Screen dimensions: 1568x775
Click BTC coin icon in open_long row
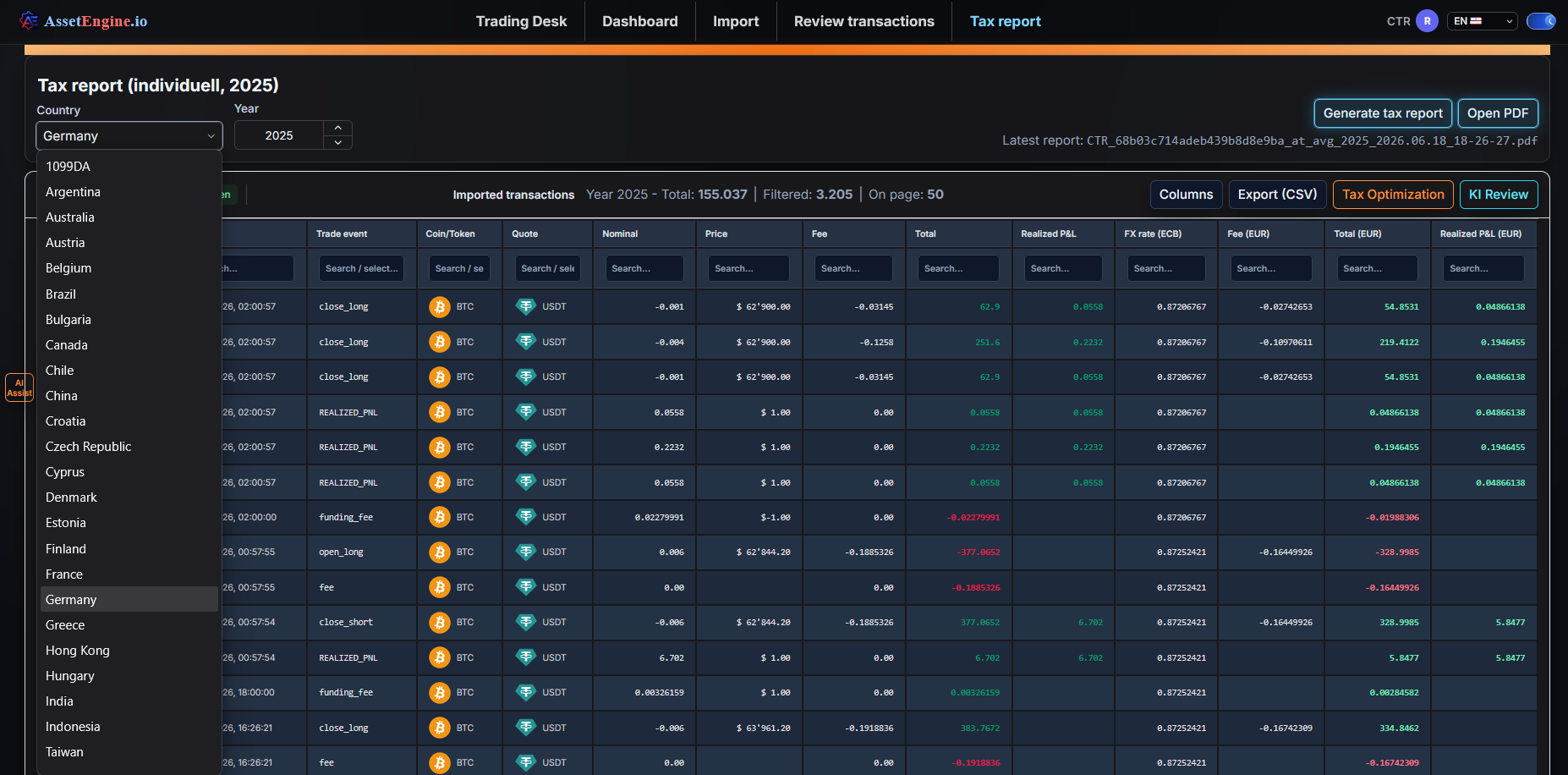439,552
